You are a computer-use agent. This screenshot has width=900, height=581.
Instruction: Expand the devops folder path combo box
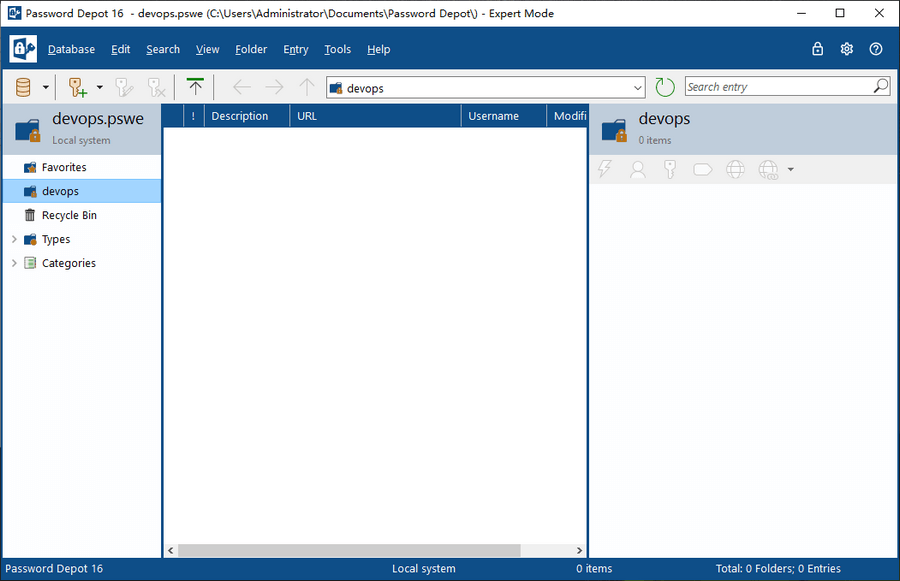coord(638,88)
